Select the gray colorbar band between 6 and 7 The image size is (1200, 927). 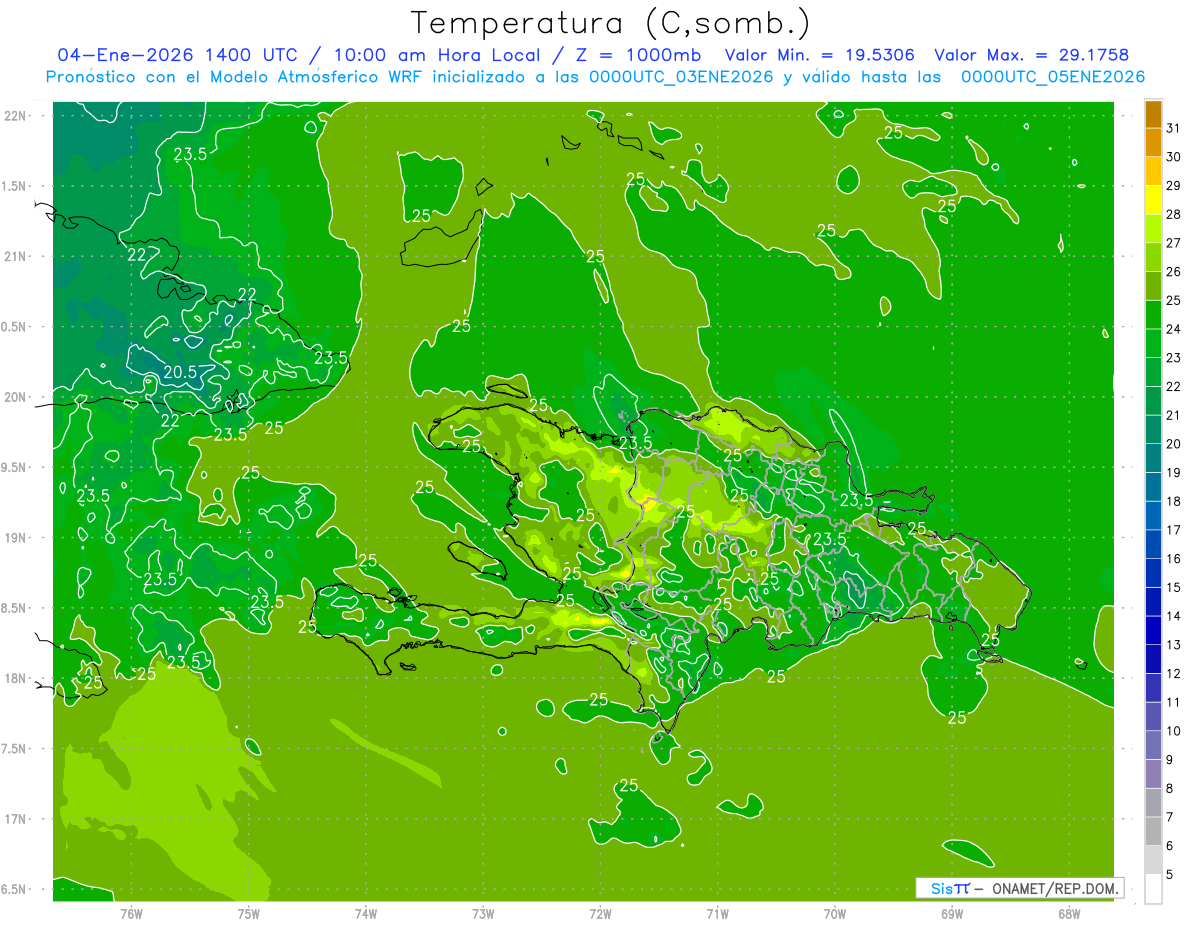tap(1153, 832)
